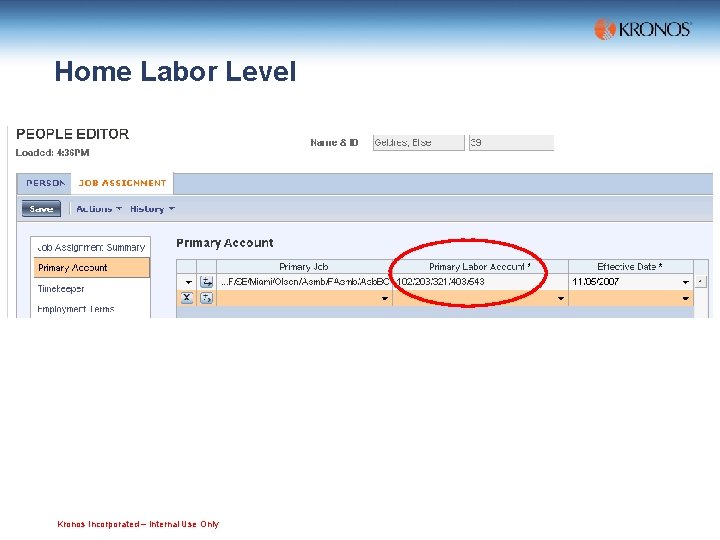
Task: Click the Primary Labor Account column header
Action: click(480, 267)
